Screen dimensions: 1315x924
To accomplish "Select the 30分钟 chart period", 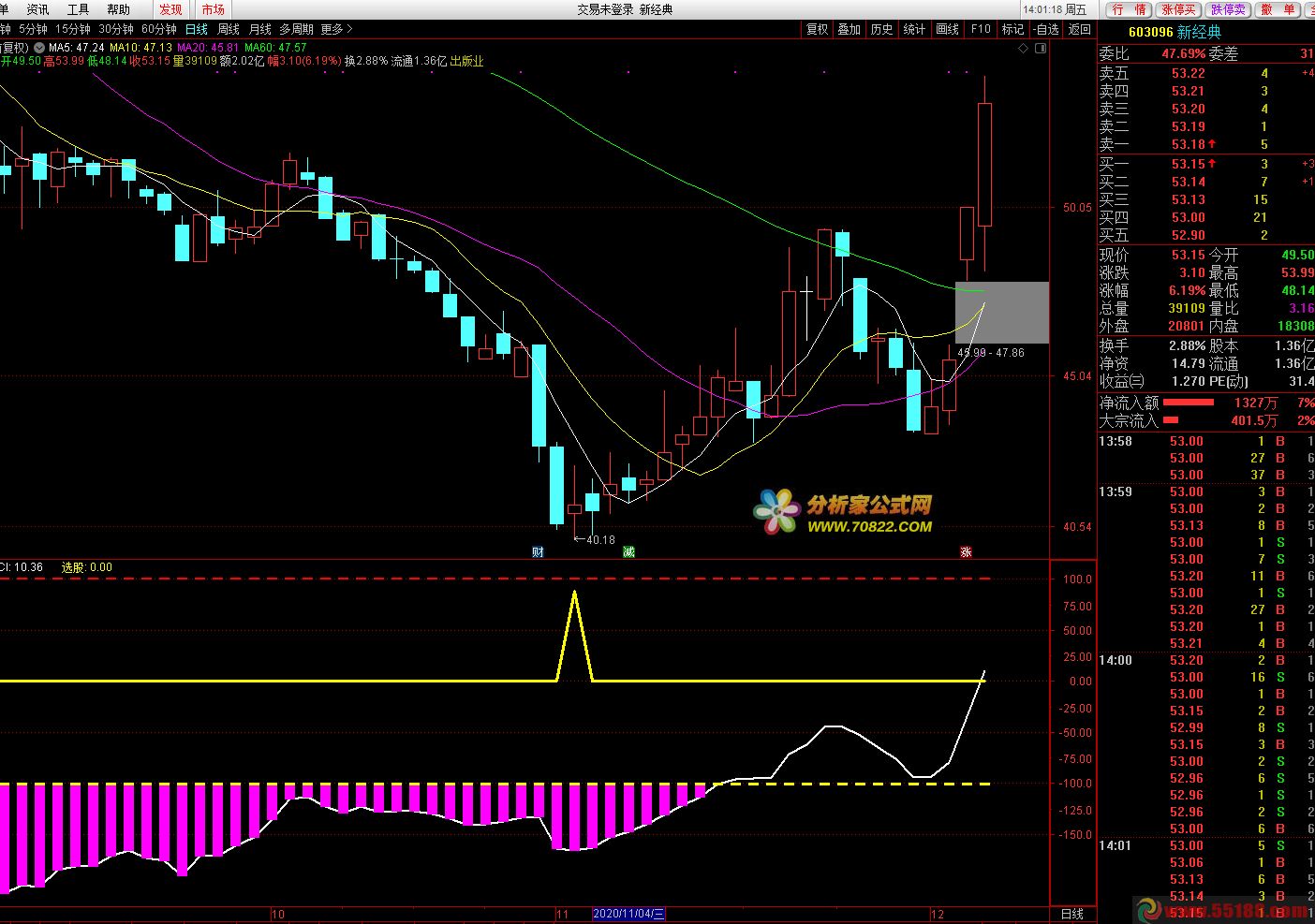I will [116, 29].
